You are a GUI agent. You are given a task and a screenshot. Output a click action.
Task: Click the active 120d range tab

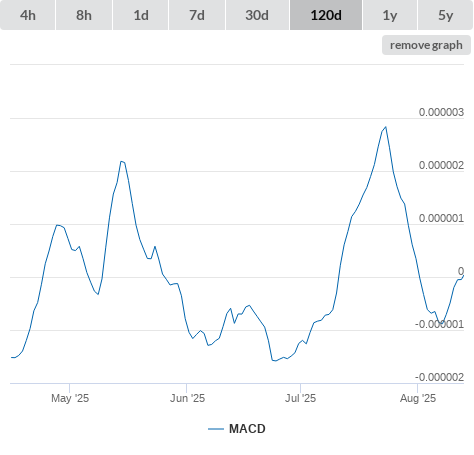(x=326, y=15)
